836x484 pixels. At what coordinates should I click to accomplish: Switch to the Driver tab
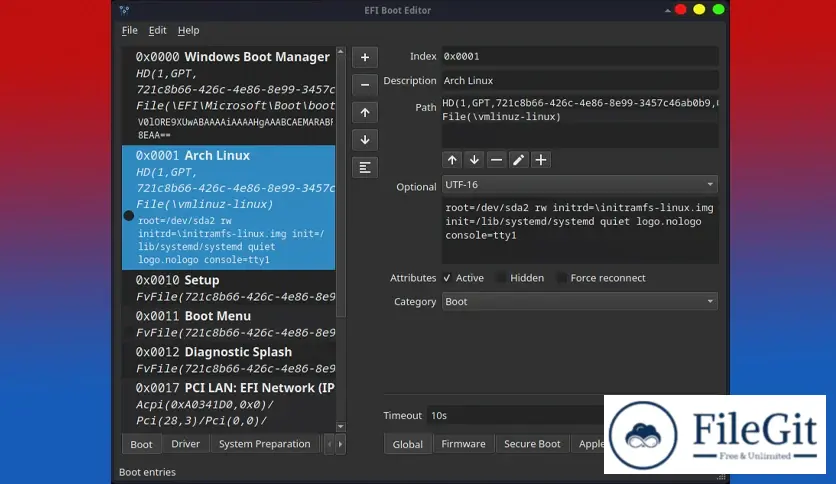tap(186, 444)
